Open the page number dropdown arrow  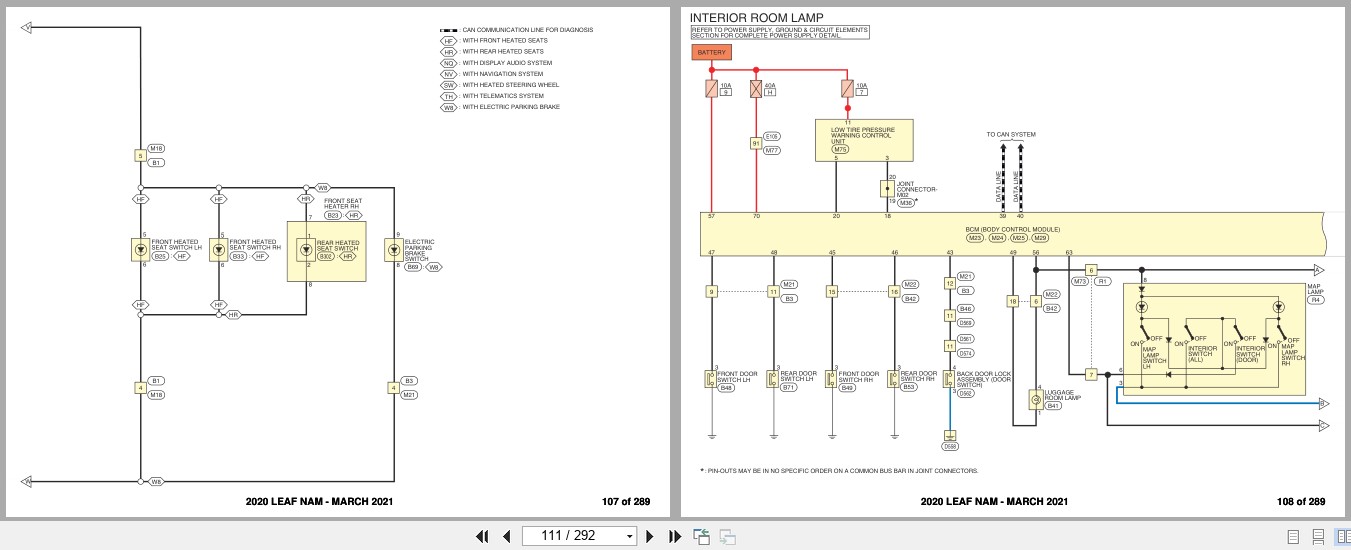point(629,537)
